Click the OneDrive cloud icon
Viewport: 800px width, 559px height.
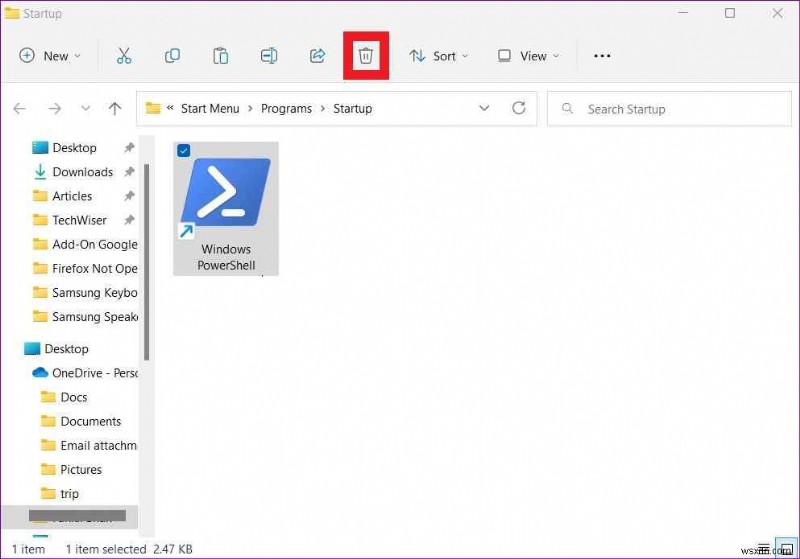[x=40, y=373]
